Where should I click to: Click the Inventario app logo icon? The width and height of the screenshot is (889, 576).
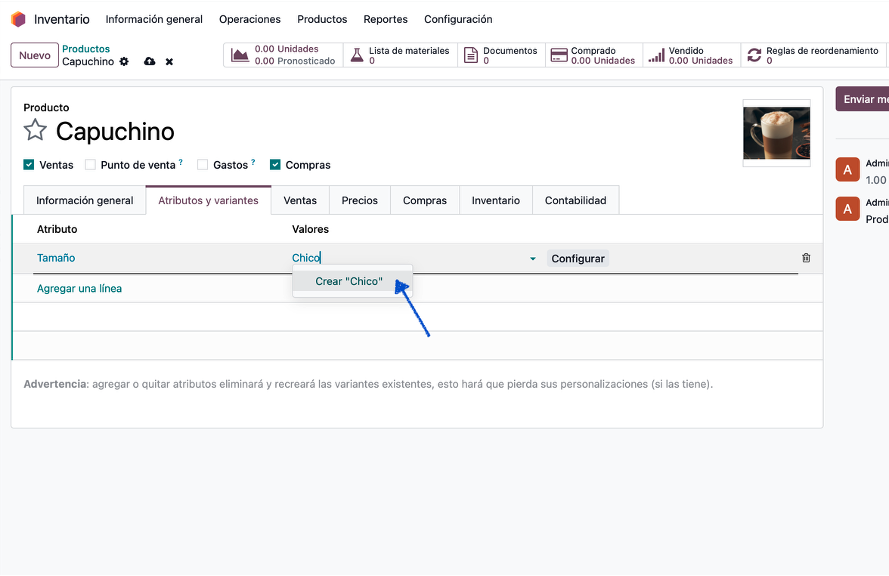(18, 19)
